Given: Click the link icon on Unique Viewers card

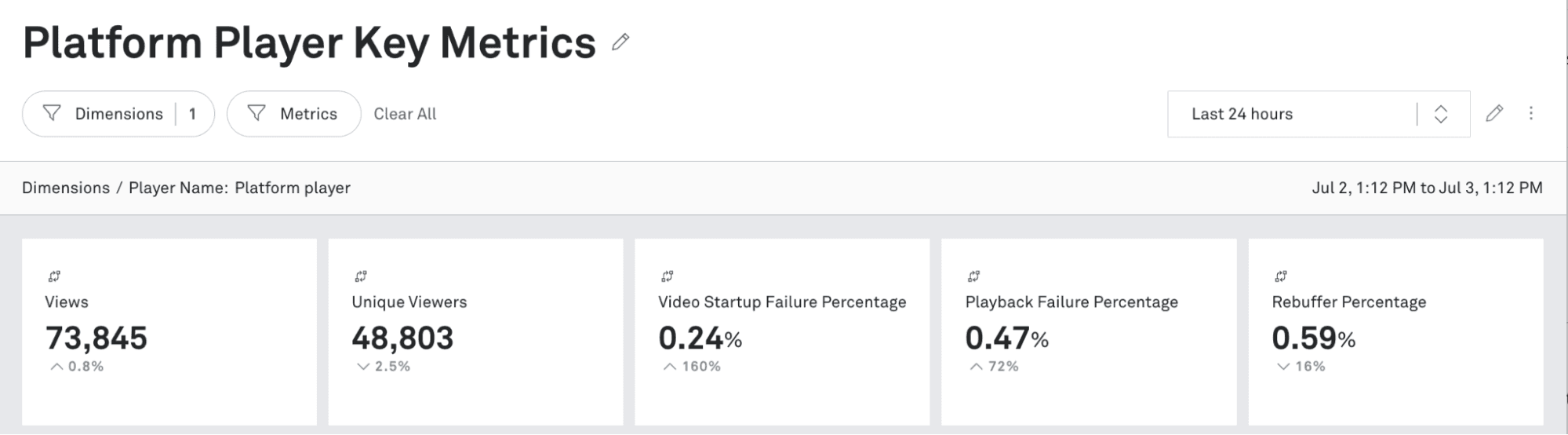Looking at the screenshot, I should click(361, 276).
